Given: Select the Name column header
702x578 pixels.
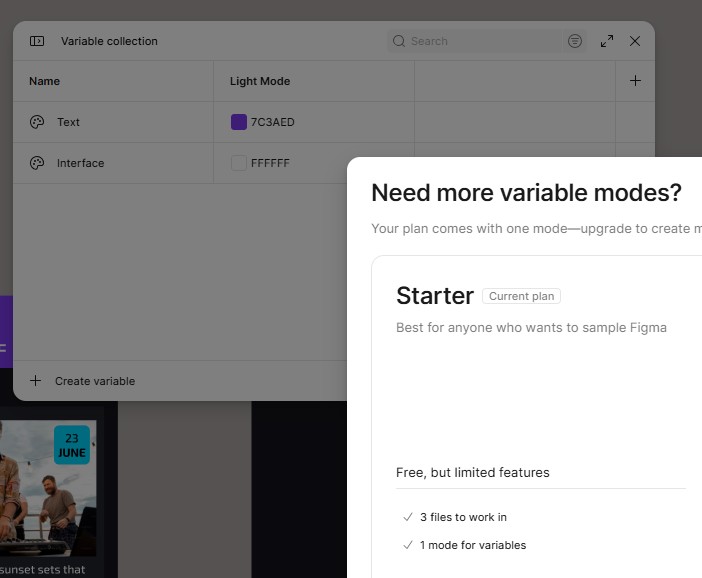Looking at the screenshot, I should [x=44, y=81].
